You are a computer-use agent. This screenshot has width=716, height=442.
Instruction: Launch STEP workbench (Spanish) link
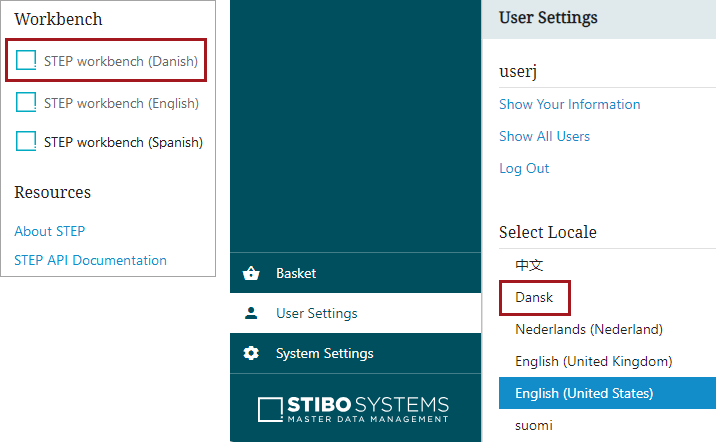point(123,142)
